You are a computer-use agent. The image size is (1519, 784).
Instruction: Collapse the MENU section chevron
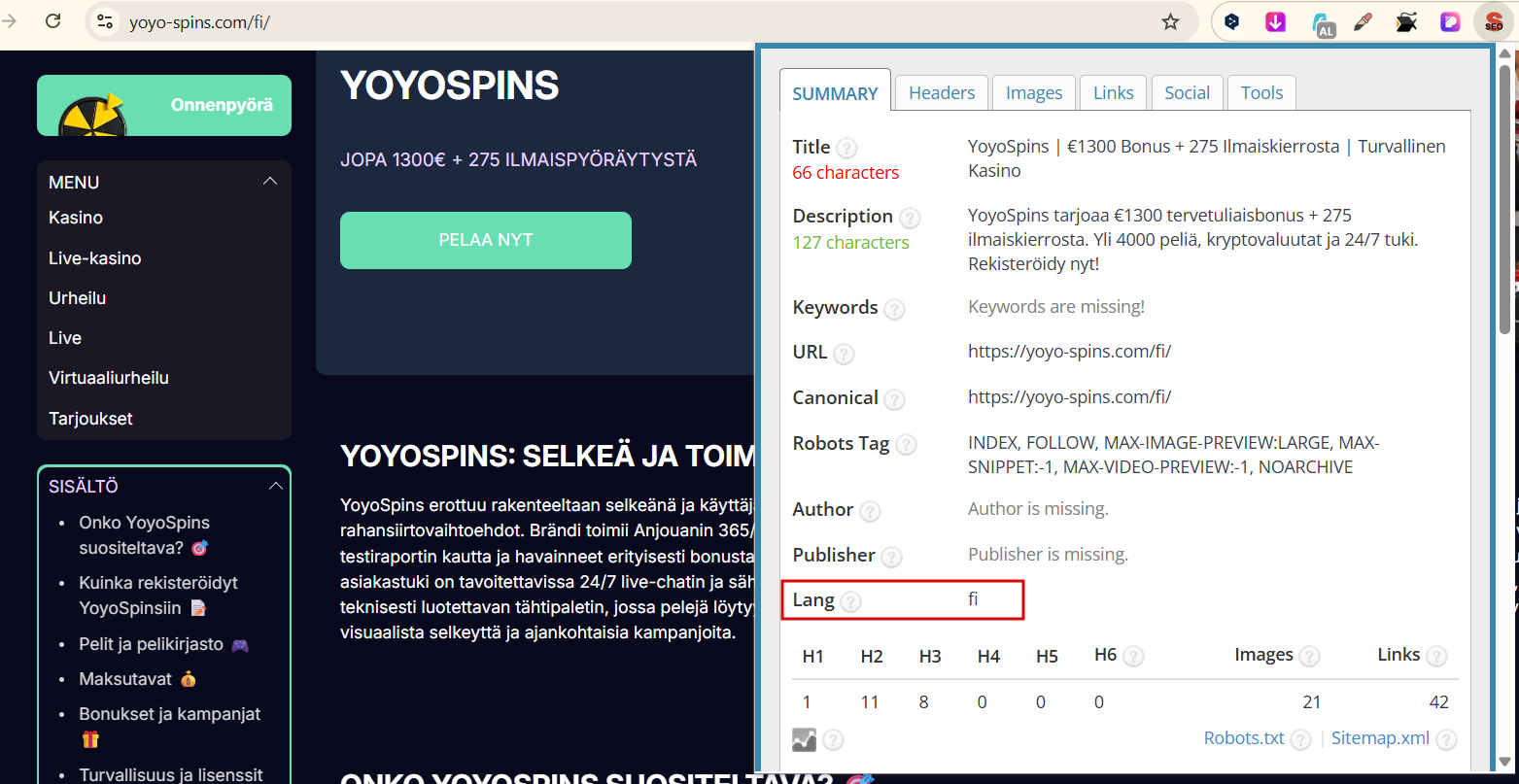[x=270, y=182]
